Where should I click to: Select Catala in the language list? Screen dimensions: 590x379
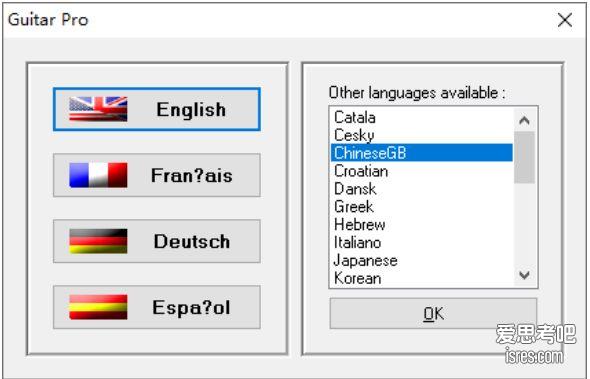(421, 117)
